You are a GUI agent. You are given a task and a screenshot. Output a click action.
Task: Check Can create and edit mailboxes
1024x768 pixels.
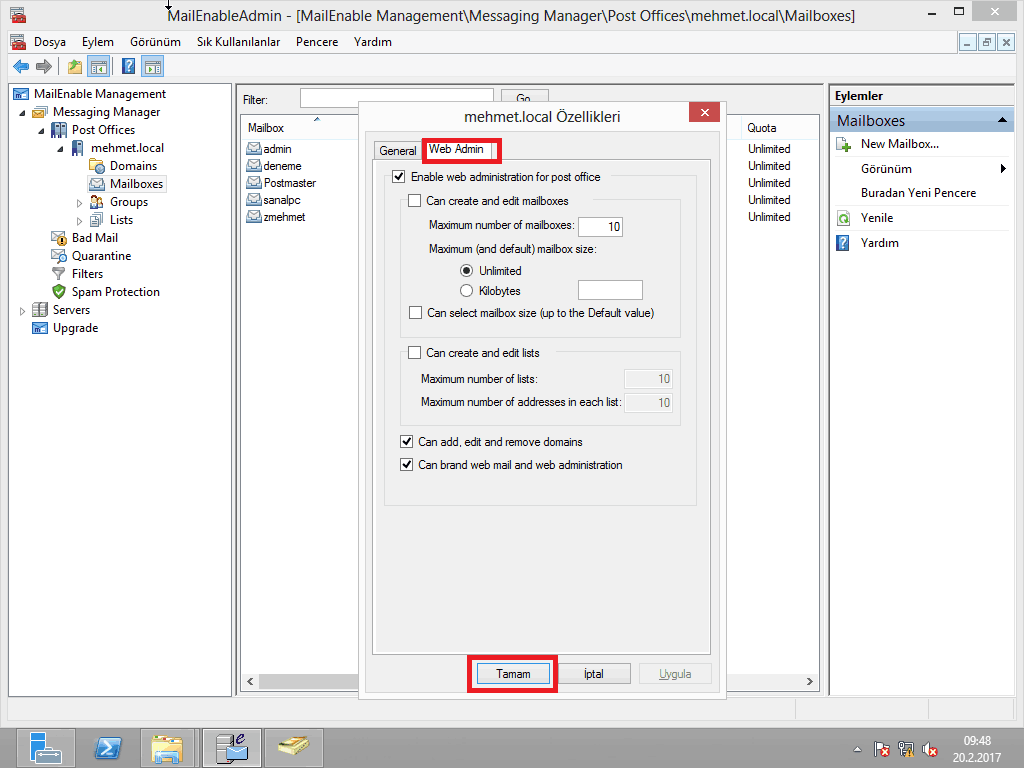[x=415, y=201]
